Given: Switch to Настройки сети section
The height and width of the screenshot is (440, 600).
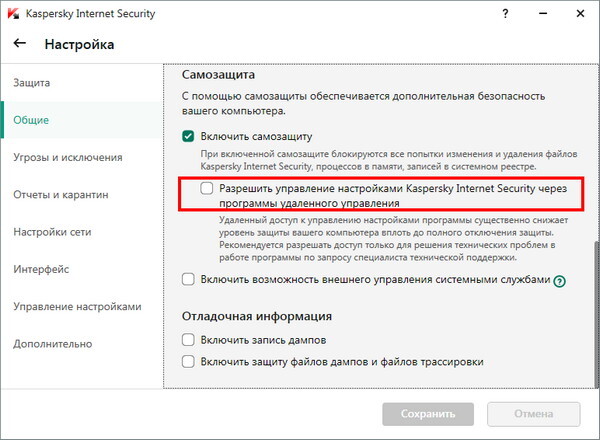Looking at the screenshot, I should click(x=52, y=232).
